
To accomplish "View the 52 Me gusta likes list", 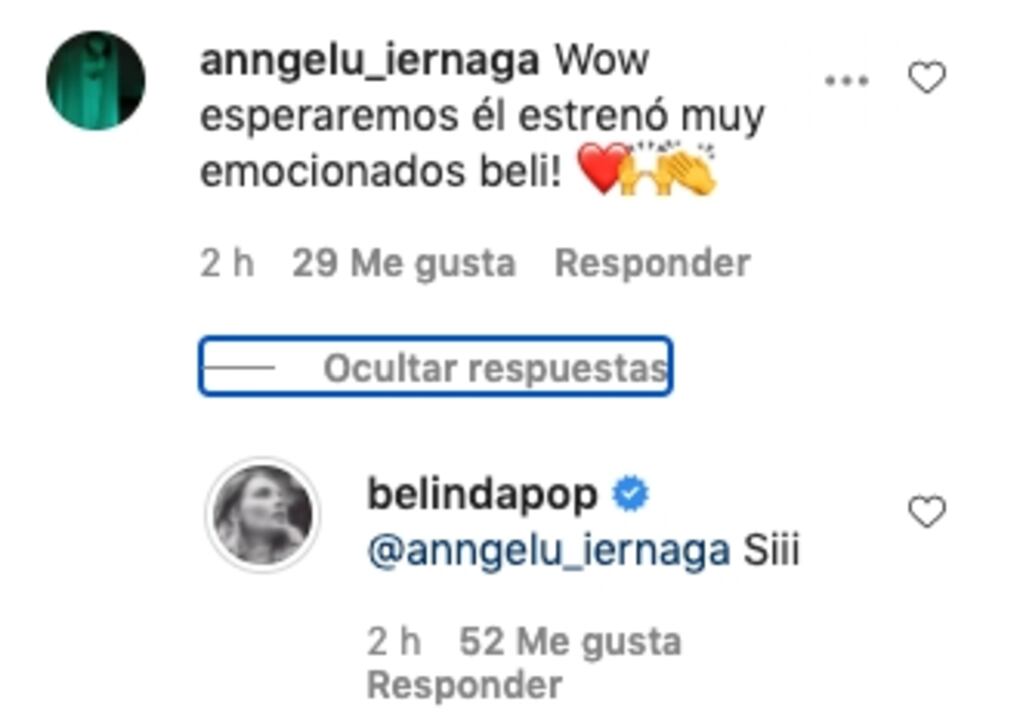I will pos(571,641).
